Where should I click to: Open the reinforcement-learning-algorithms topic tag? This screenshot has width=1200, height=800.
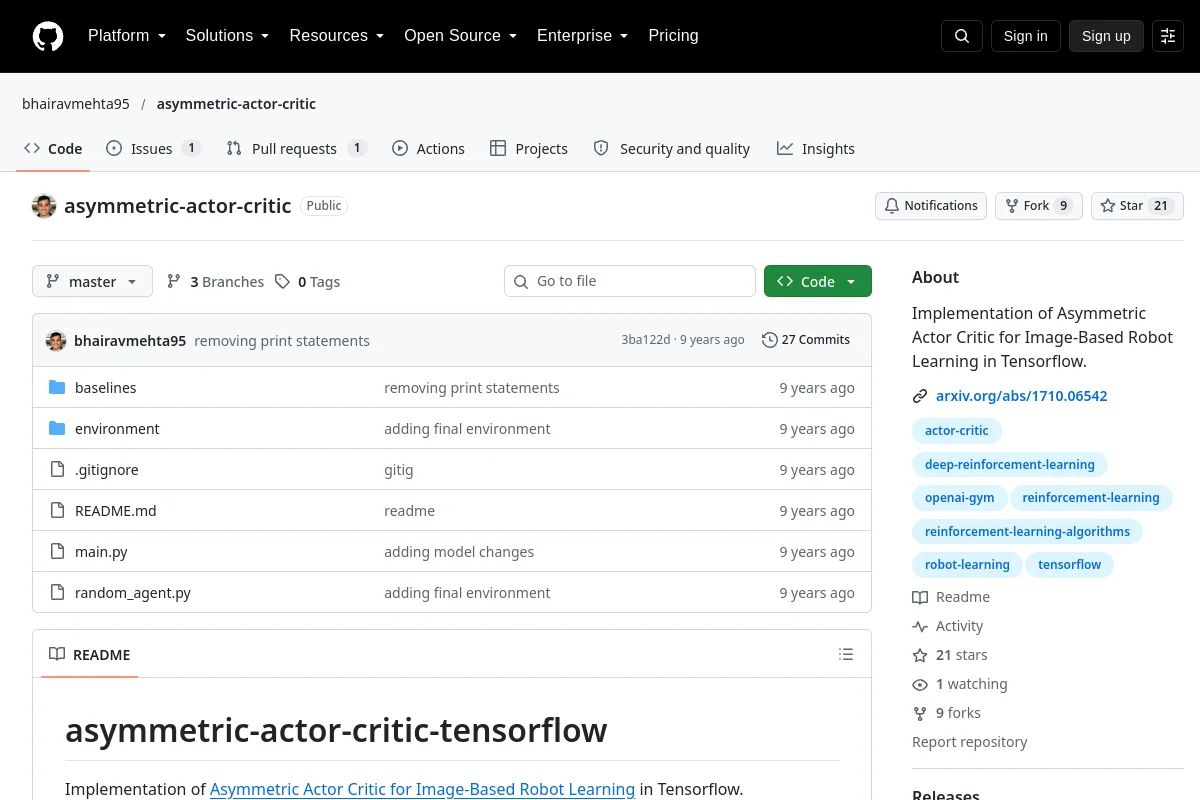[1027, 532]
